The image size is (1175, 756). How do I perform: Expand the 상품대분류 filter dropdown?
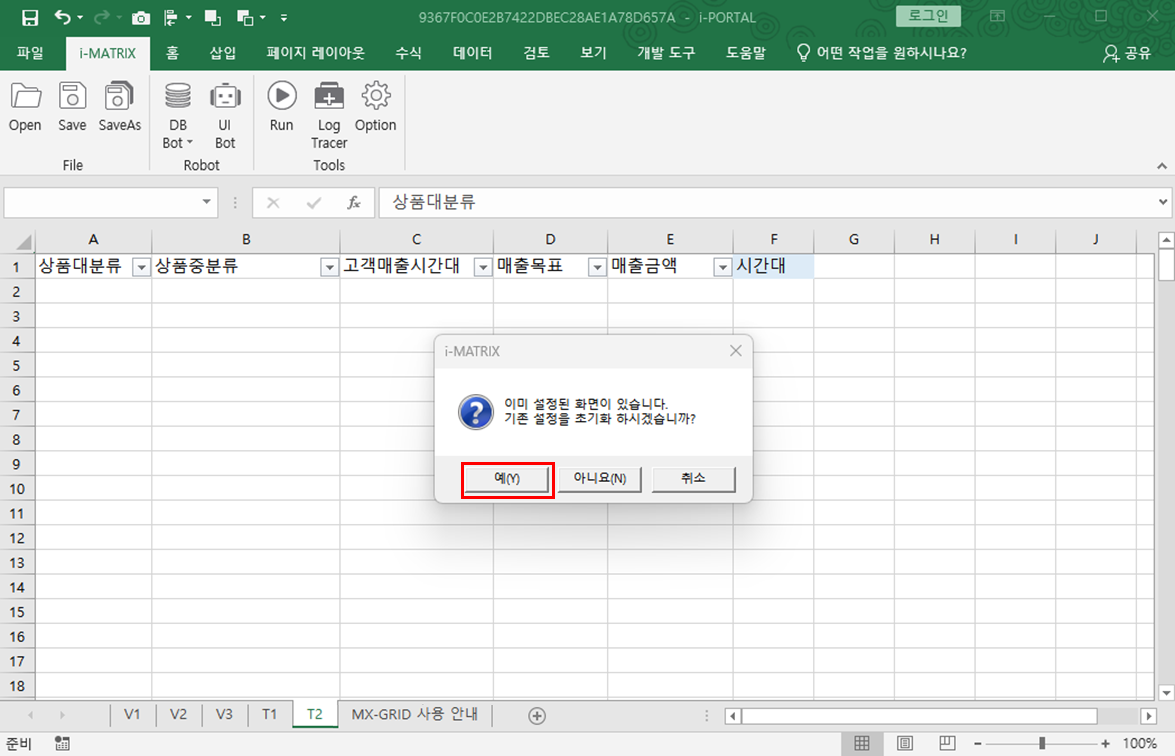tap(141, 267)
